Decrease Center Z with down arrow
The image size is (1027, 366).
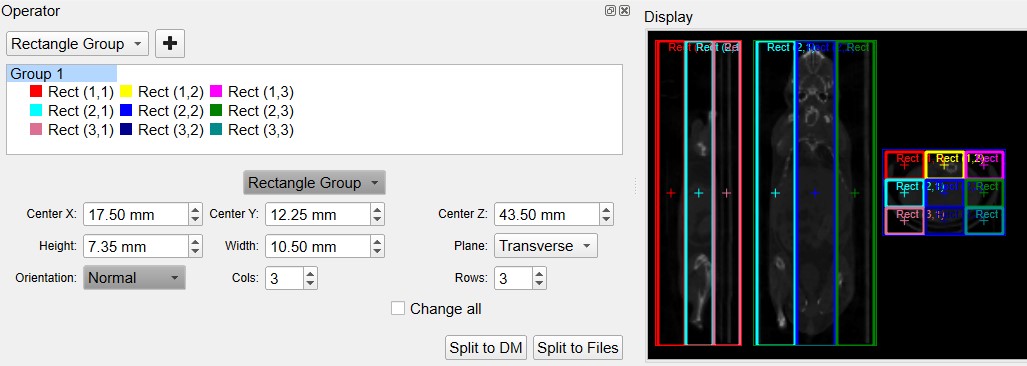[x=607, y=220]
